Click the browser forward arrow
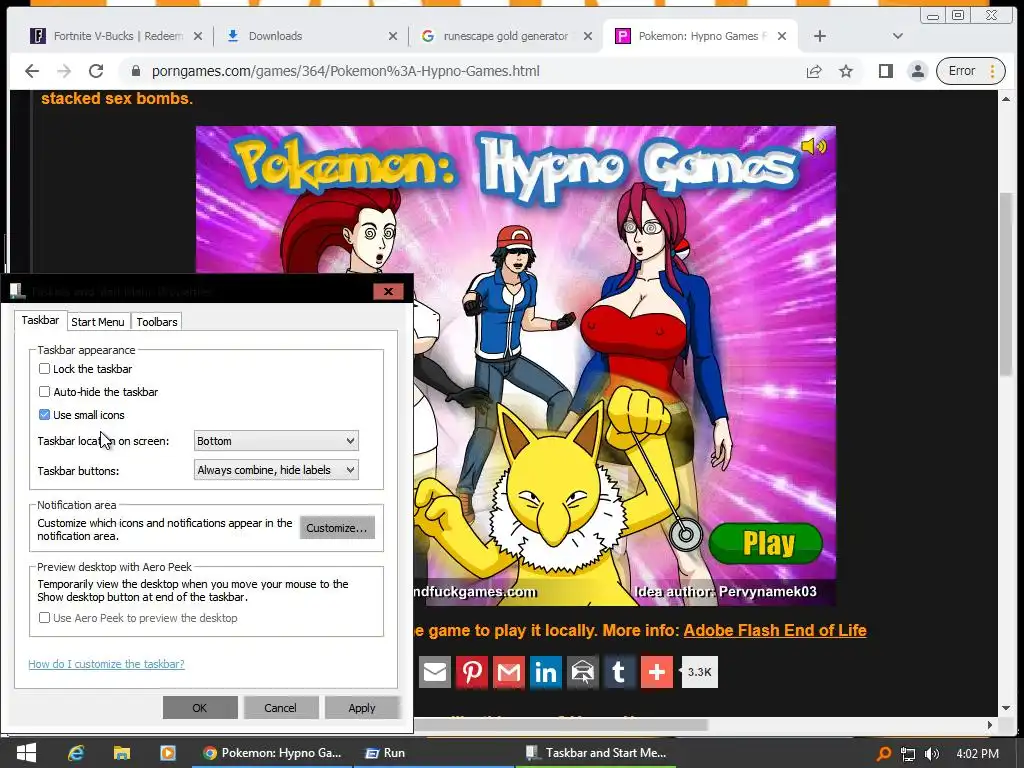Screen dimensions: 1024x768 pyautogui.click(x=64, y=71)
